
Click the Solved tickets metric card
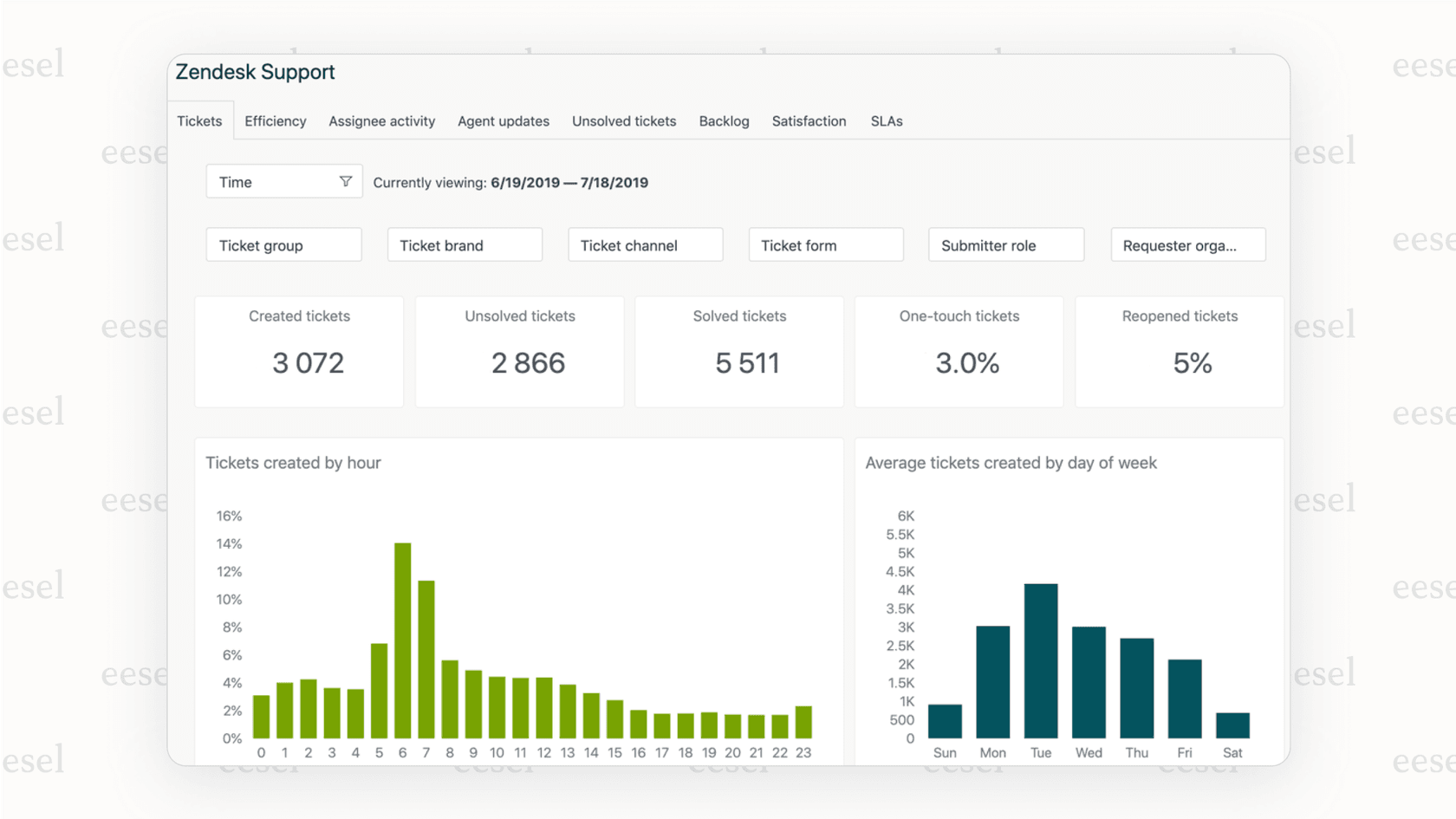(x=739, y=351)
